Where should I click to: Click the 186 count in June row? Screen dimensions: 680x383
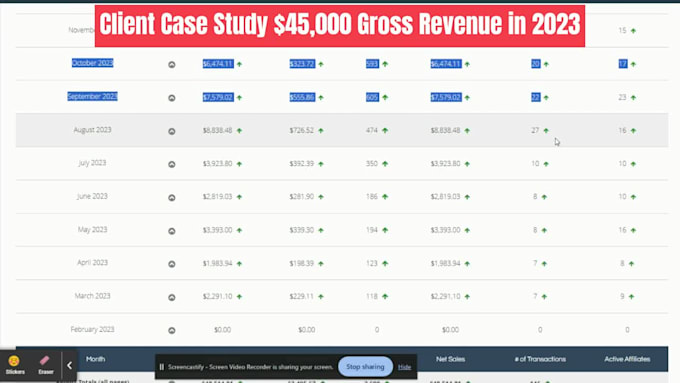pyautogui.click(x=372, y=196)
